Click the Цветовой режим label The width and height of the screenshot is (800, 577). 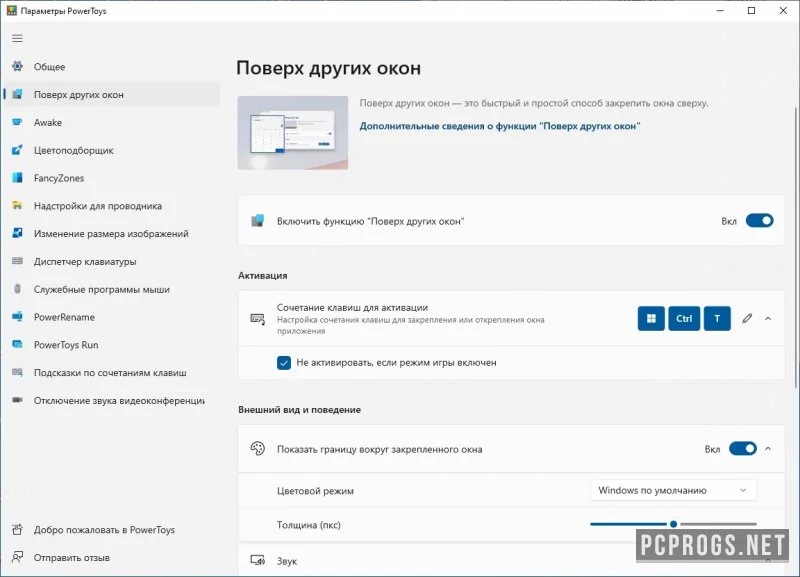coord(315,491)
